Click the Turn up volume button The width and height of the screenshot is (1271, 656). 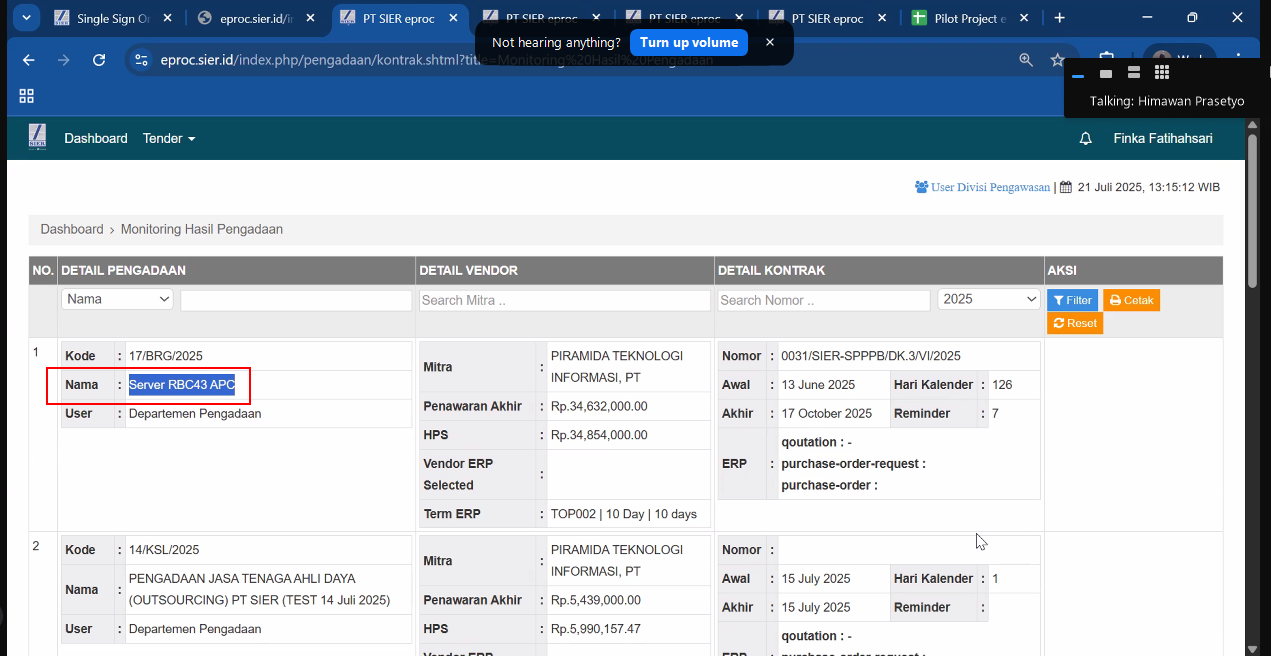[690, 42]
